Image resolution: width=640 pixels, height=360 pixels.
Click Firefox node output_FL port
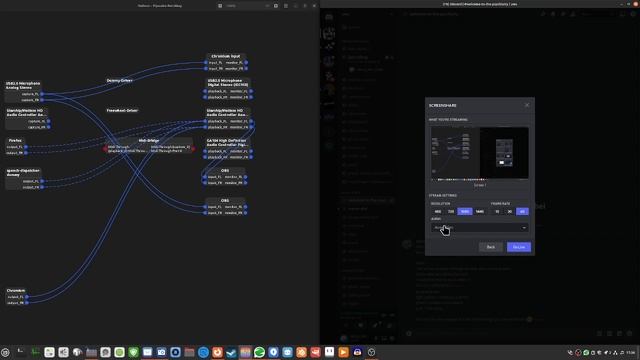(x=26, y=147)
